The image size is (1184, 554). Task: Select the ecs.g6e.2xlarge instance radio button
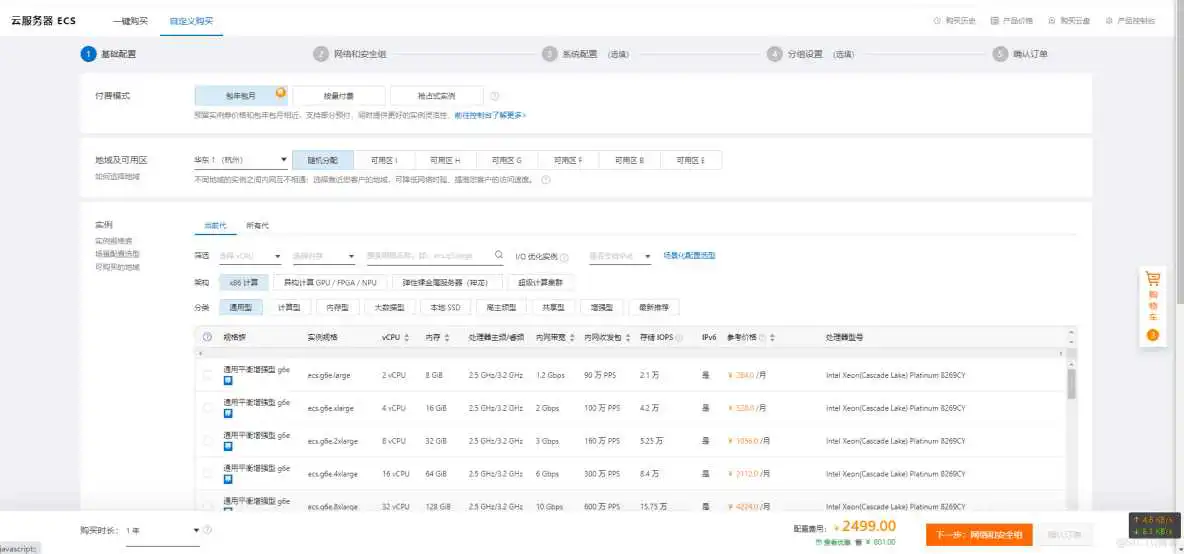(208, 441)
